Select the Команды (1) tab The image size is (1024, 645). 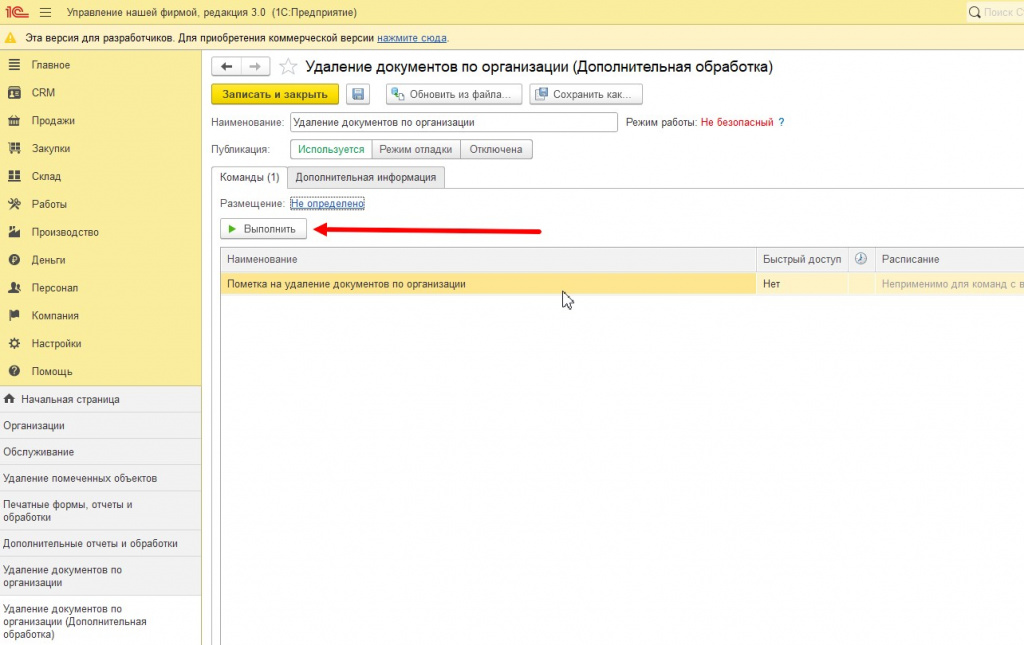[x=249, y=178]
